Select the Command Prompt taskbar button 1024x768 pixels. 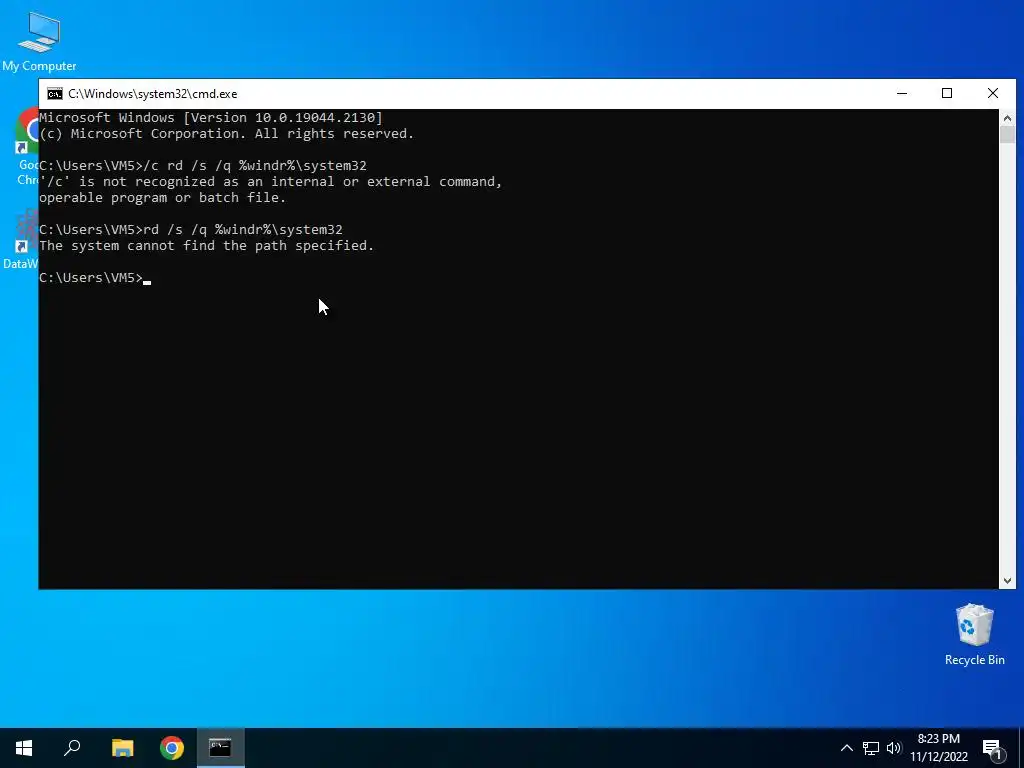coord(221,748)
